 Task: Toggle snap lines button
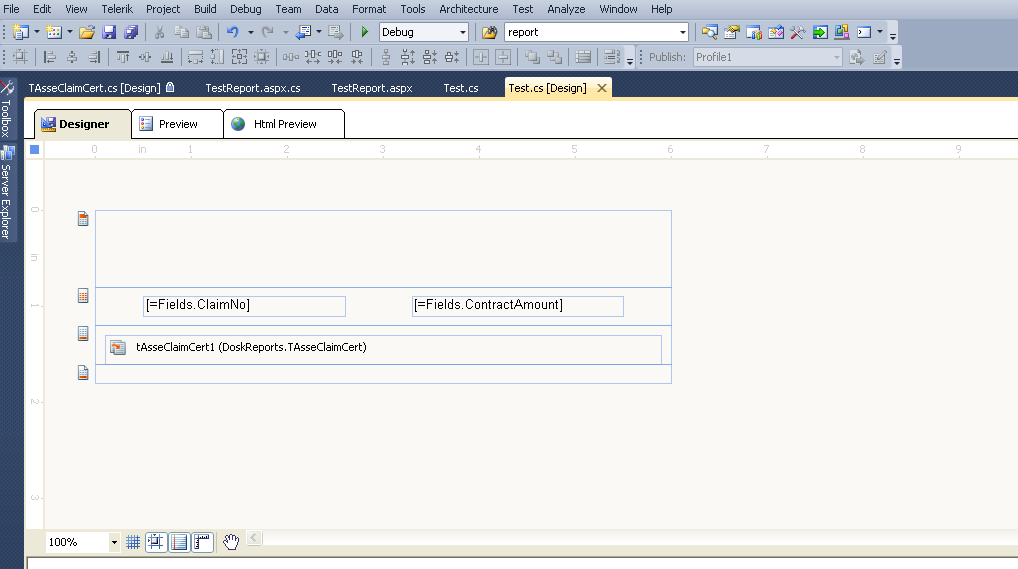(179, 542)
